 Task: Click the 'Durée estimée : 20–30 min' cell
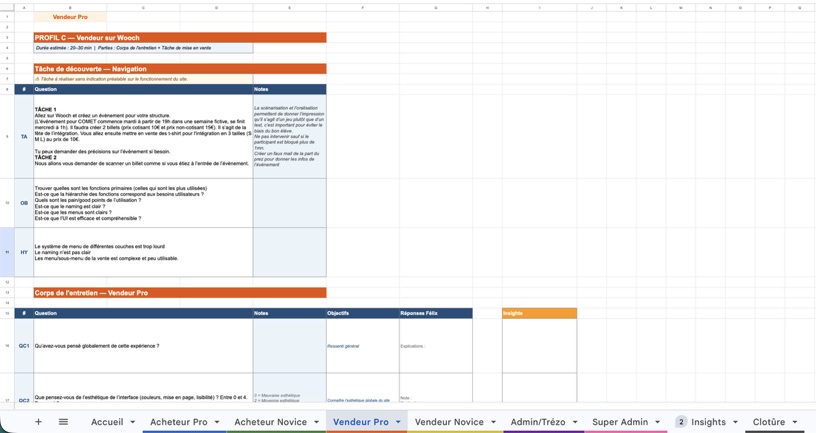[x=143, y=48]
